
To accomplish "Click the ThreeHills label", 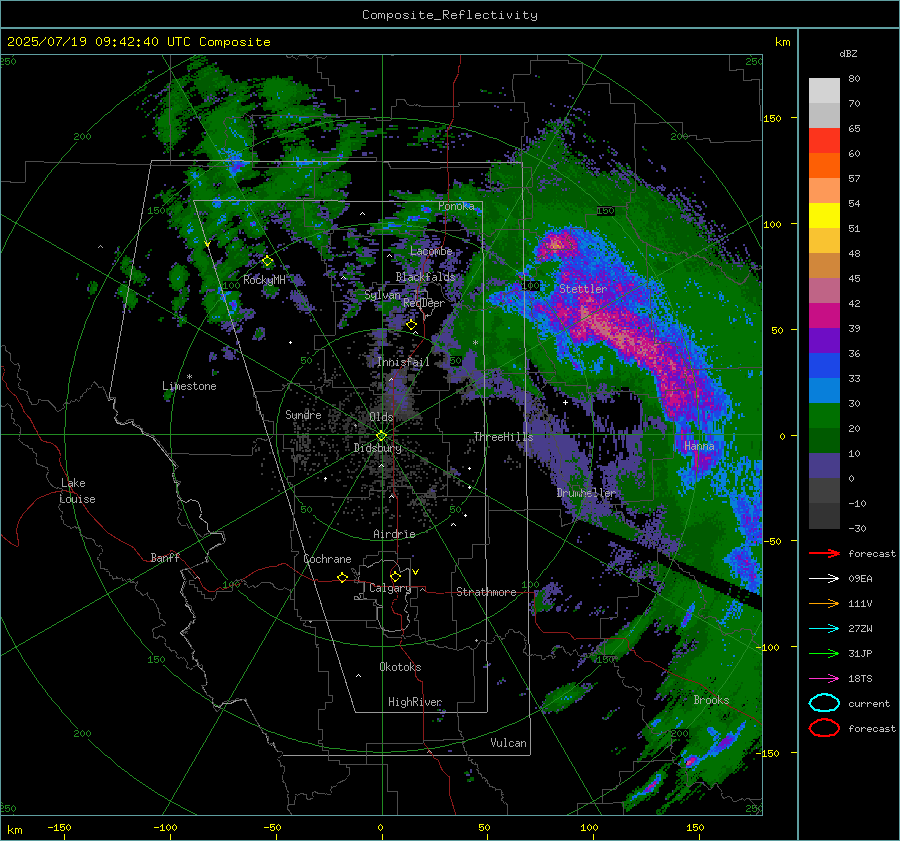I will 503,437.
